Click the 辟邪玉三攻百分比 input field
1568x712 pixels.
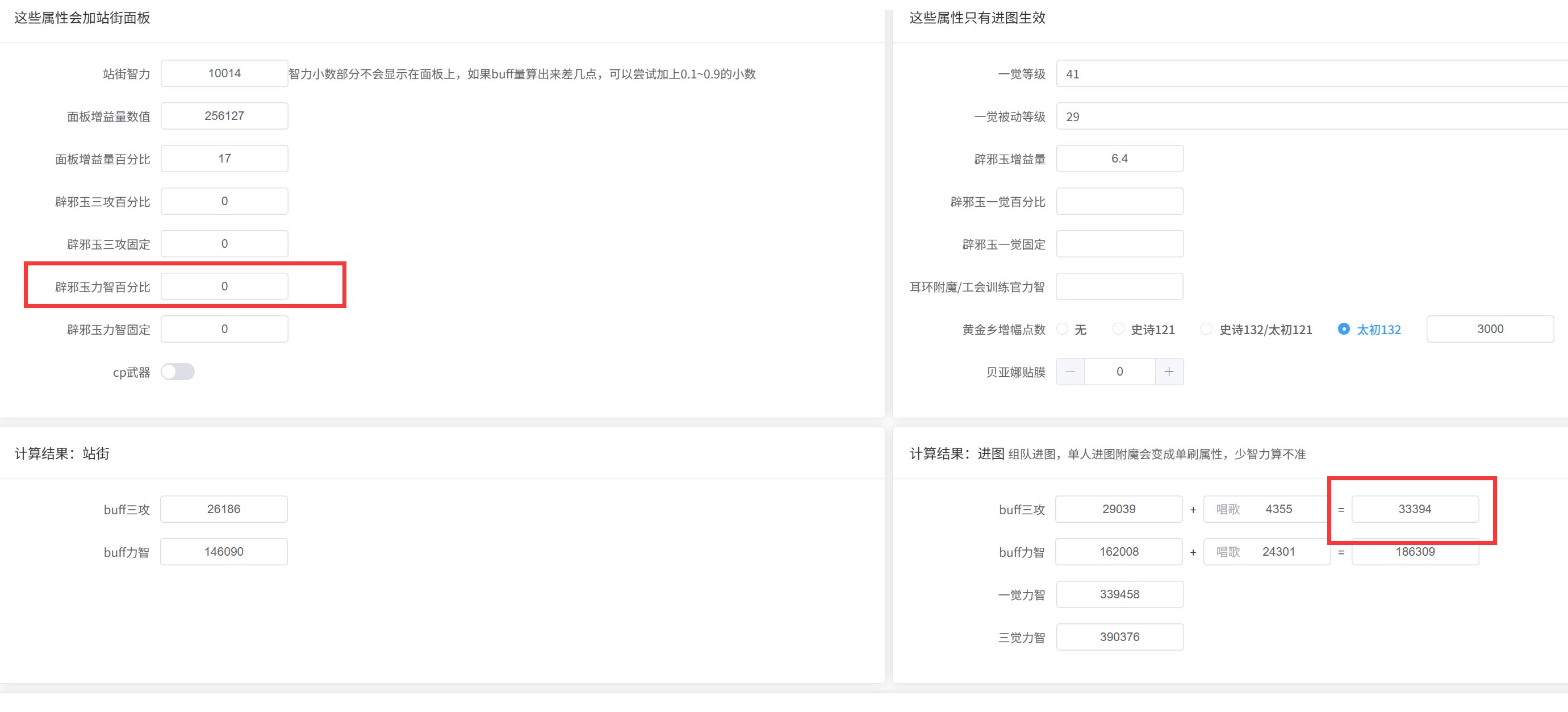(x=225, y=201)
